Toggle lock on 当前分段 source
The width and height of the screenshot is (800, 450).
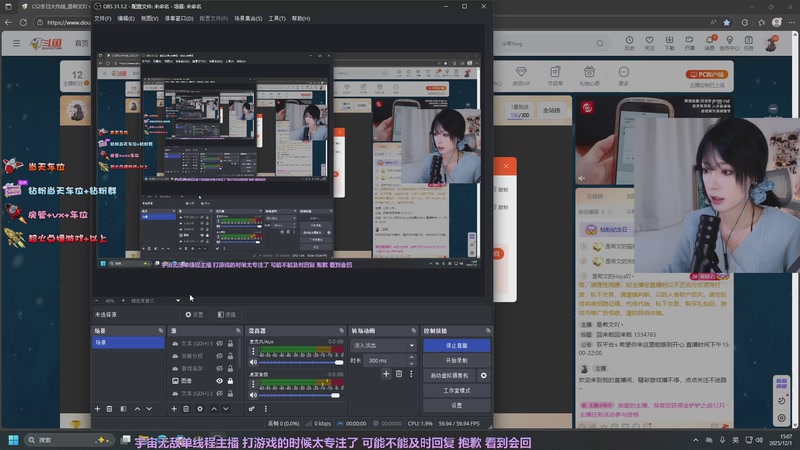pos(231,356)
